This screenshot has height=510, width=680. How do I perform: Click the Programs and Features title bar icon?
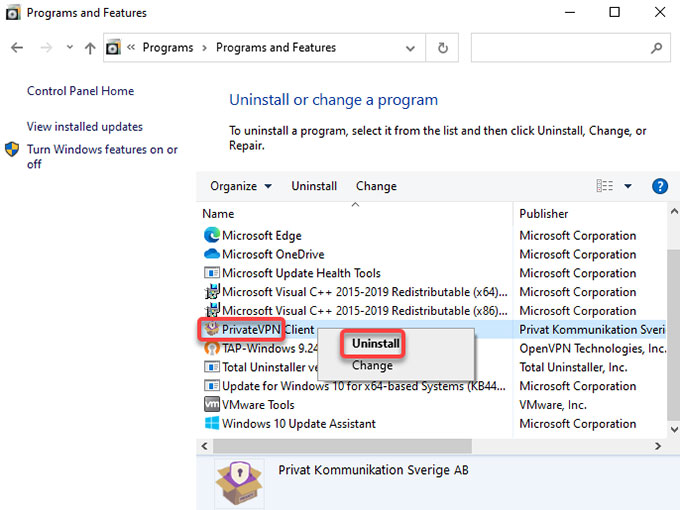[13, 13]
